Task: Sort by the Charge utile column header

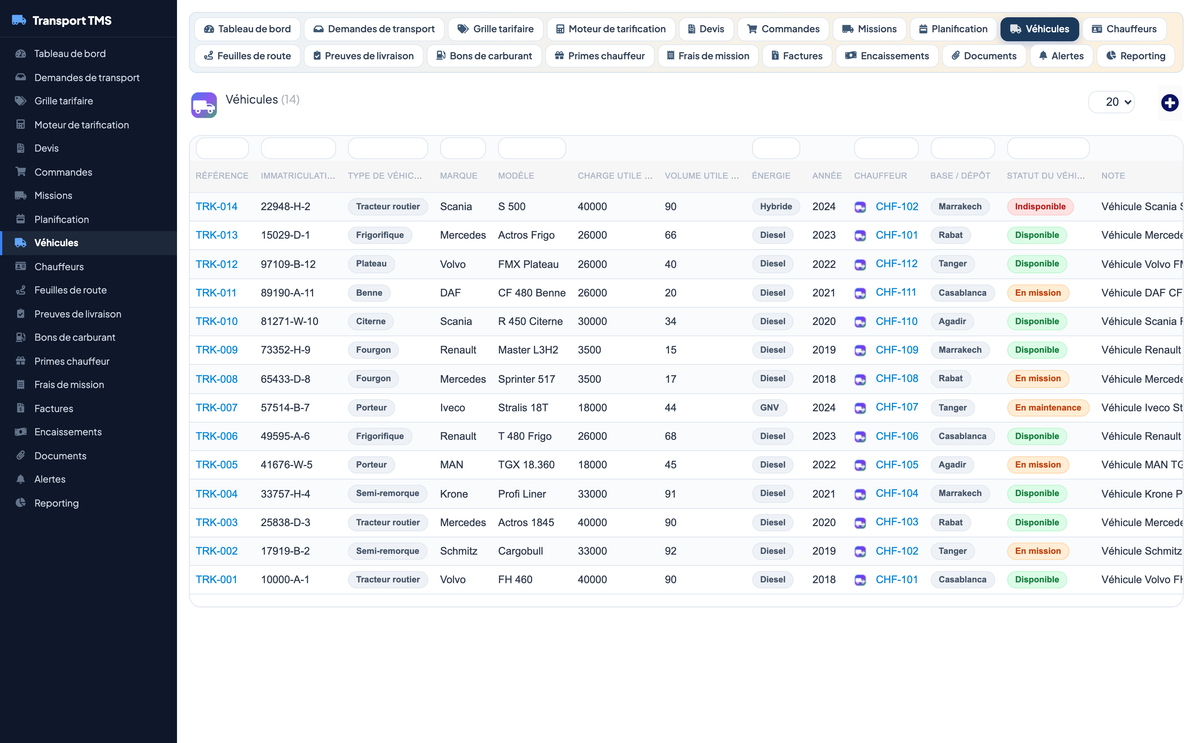Action: pos(615,176)
